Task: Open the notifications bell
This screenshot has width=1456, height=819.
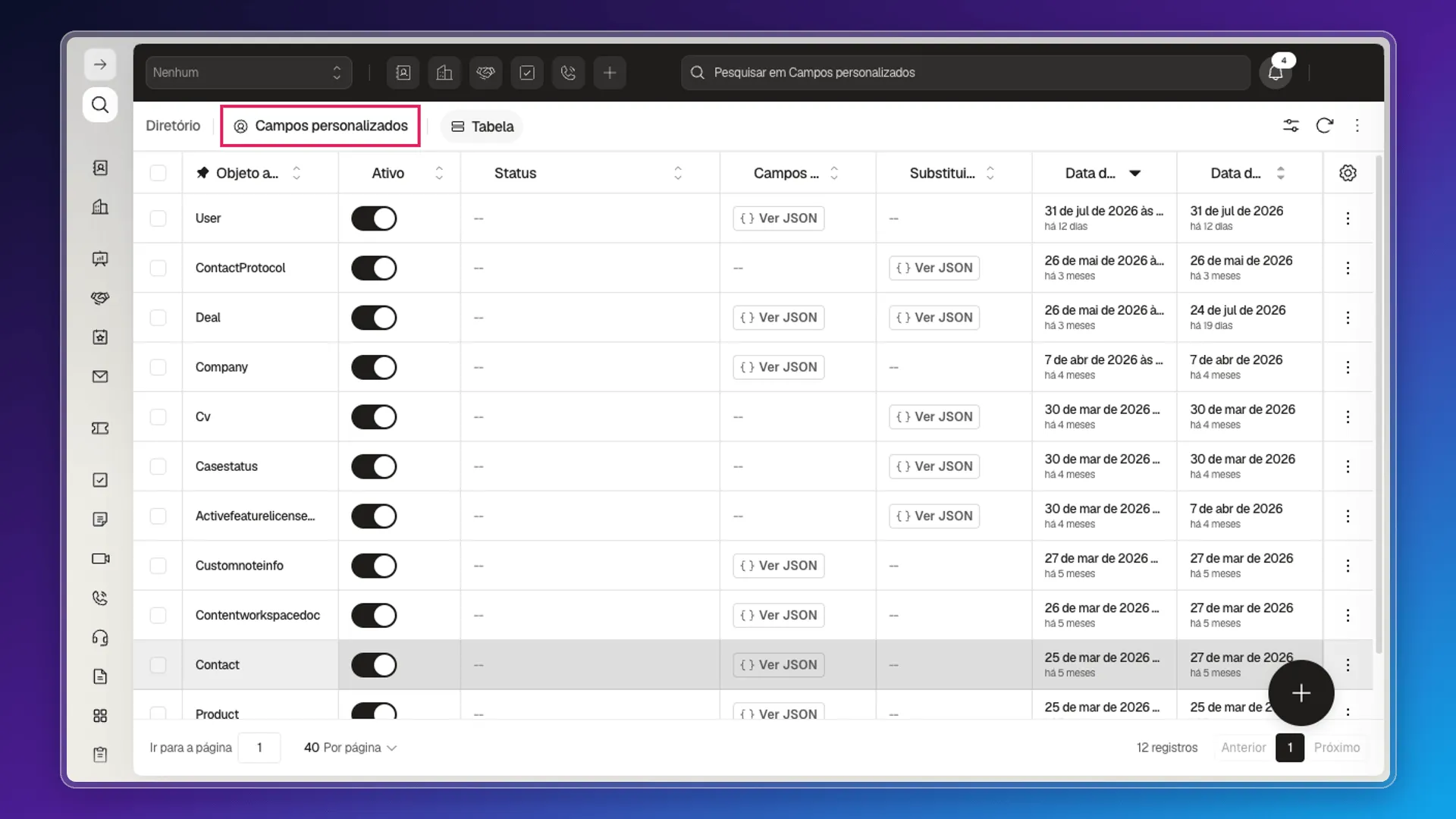Action: [x=1276, y=73]
